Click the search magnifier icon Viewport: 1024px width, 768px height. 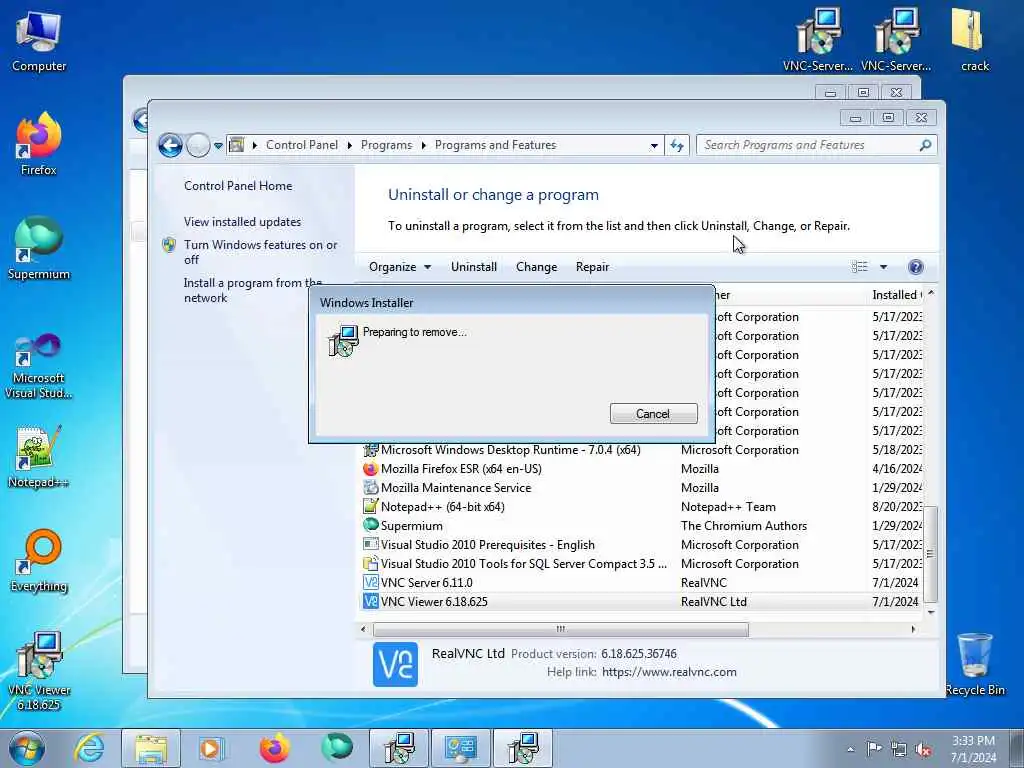pyautogui.click(x=925, y=145)
